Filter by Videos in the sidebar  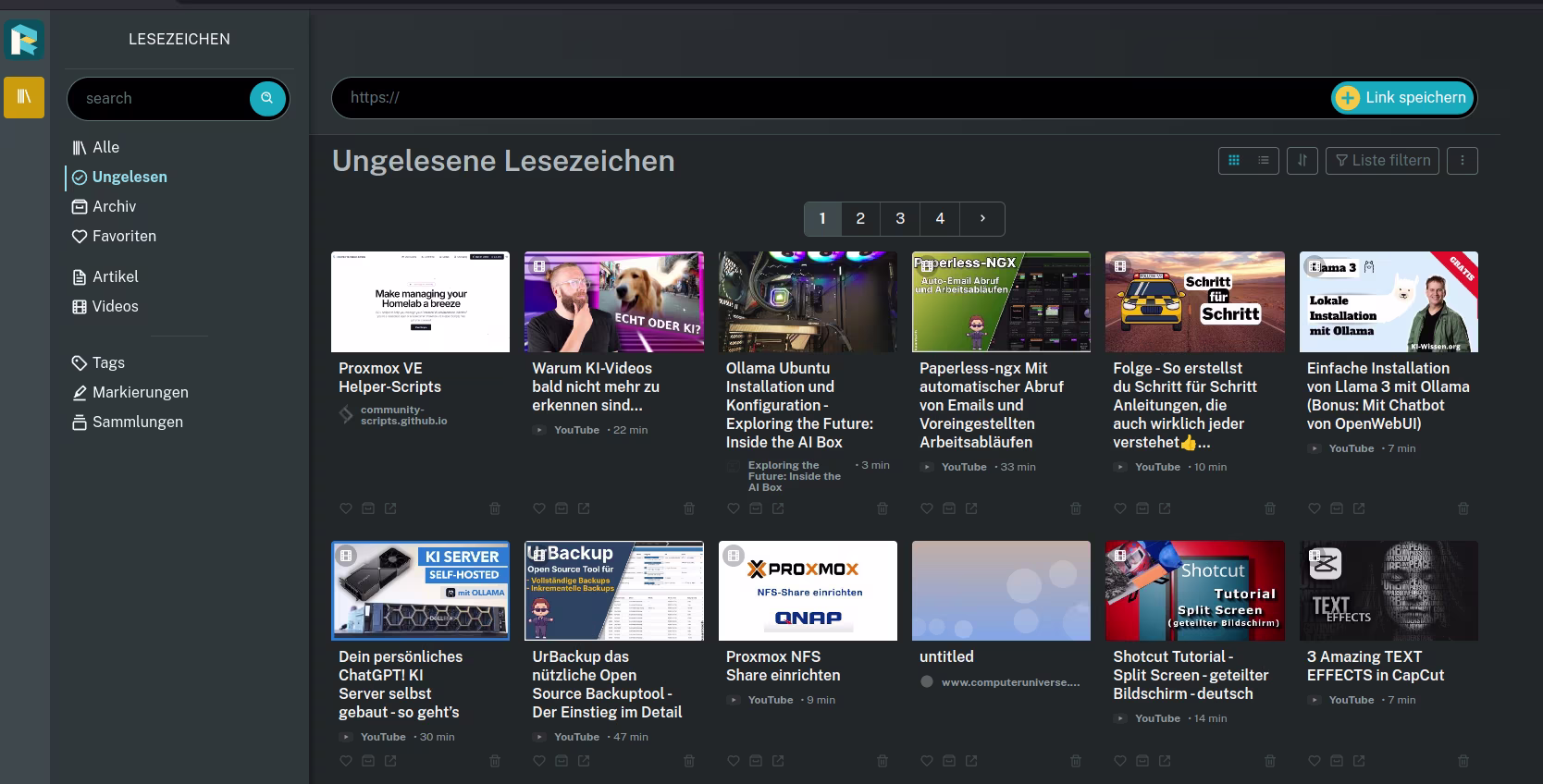click(105, 306)
